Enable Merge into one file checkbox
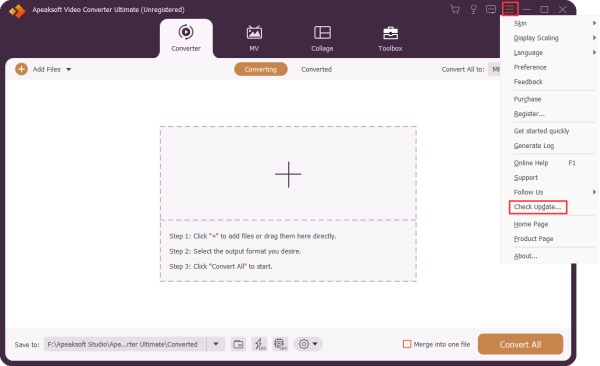600x366 pixels. click(407, 344)
